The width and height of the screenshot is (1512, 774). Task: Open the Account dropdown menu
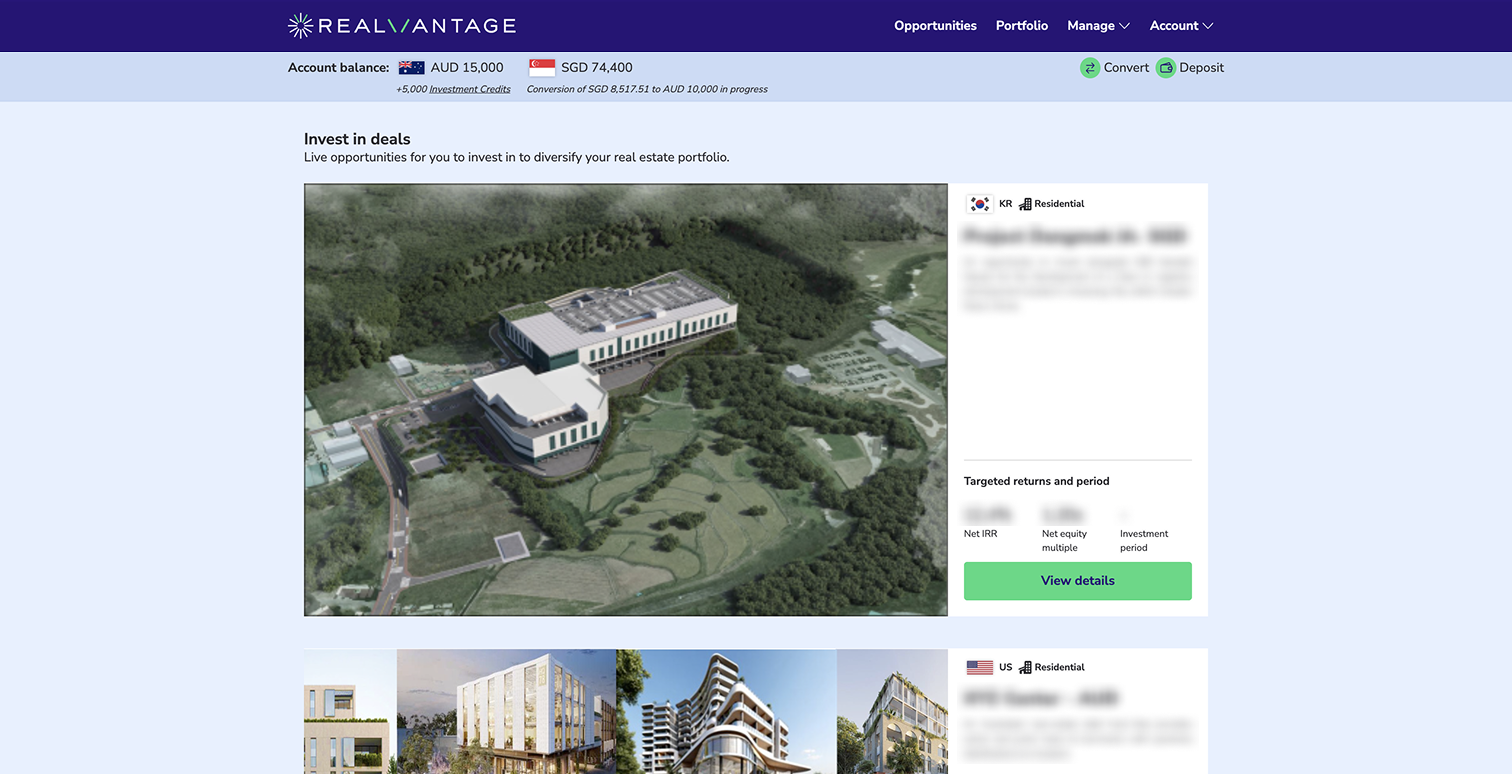pyautogui.click(x=1181, y=26)
